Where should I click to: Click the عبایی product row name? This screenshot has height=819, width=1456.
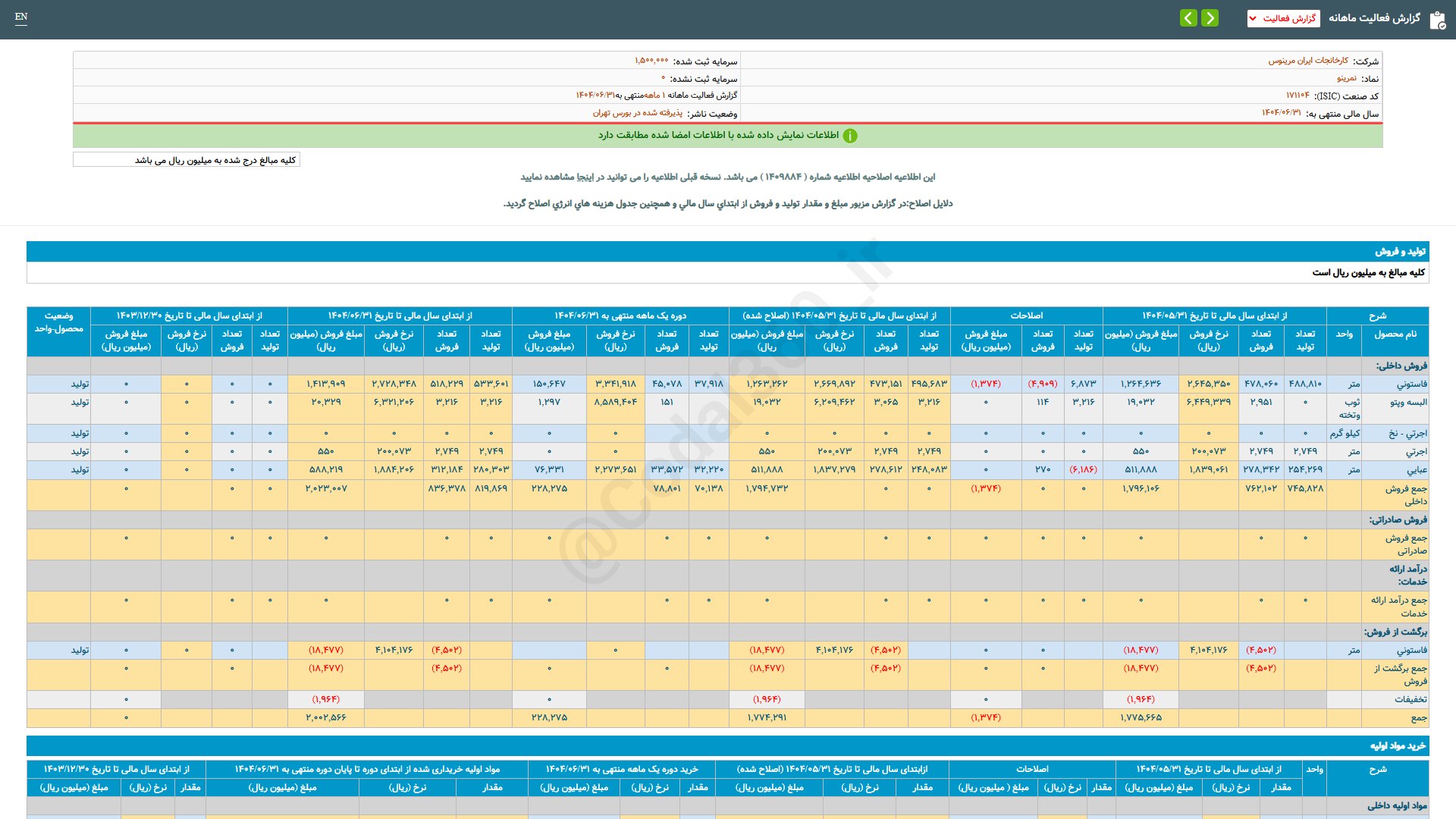coord(1417,470)
